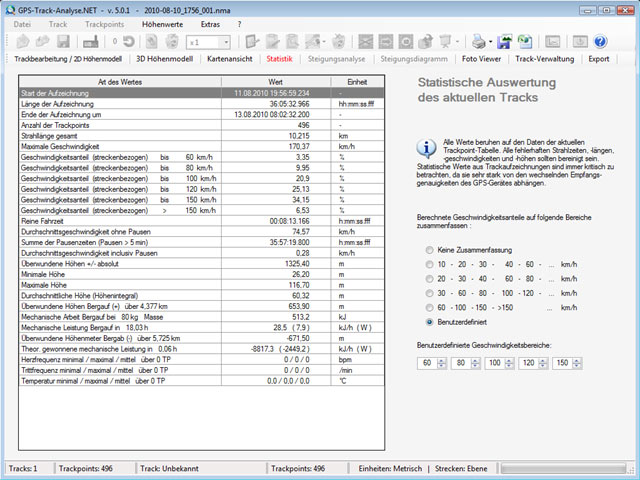
Task: Open the Höhenwerte menu
Action: click(162, 24)
